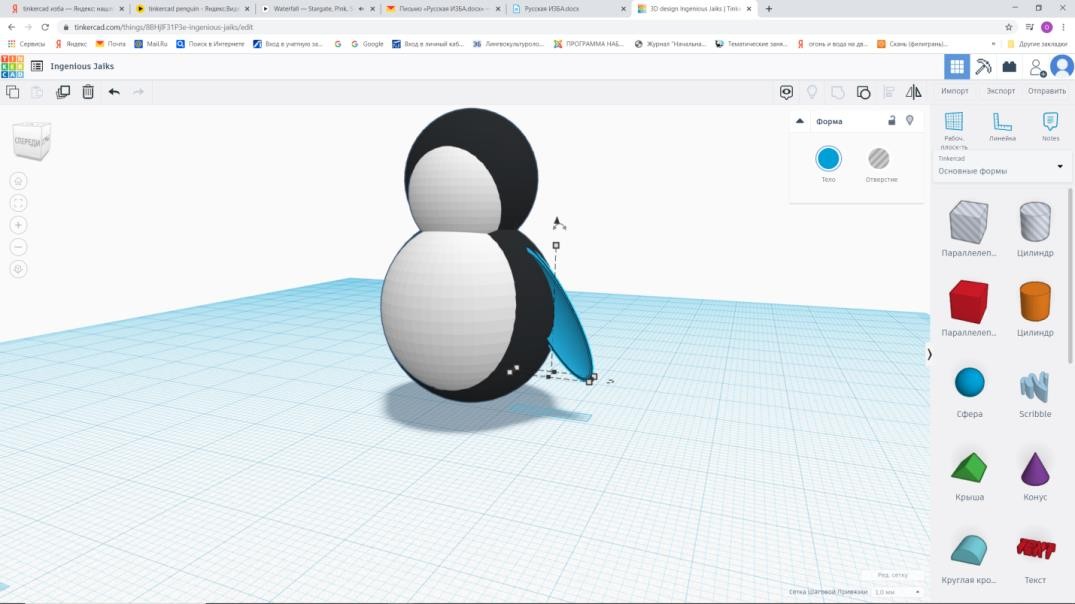
Task: Click the Импорт button
Action: (954, 91)
